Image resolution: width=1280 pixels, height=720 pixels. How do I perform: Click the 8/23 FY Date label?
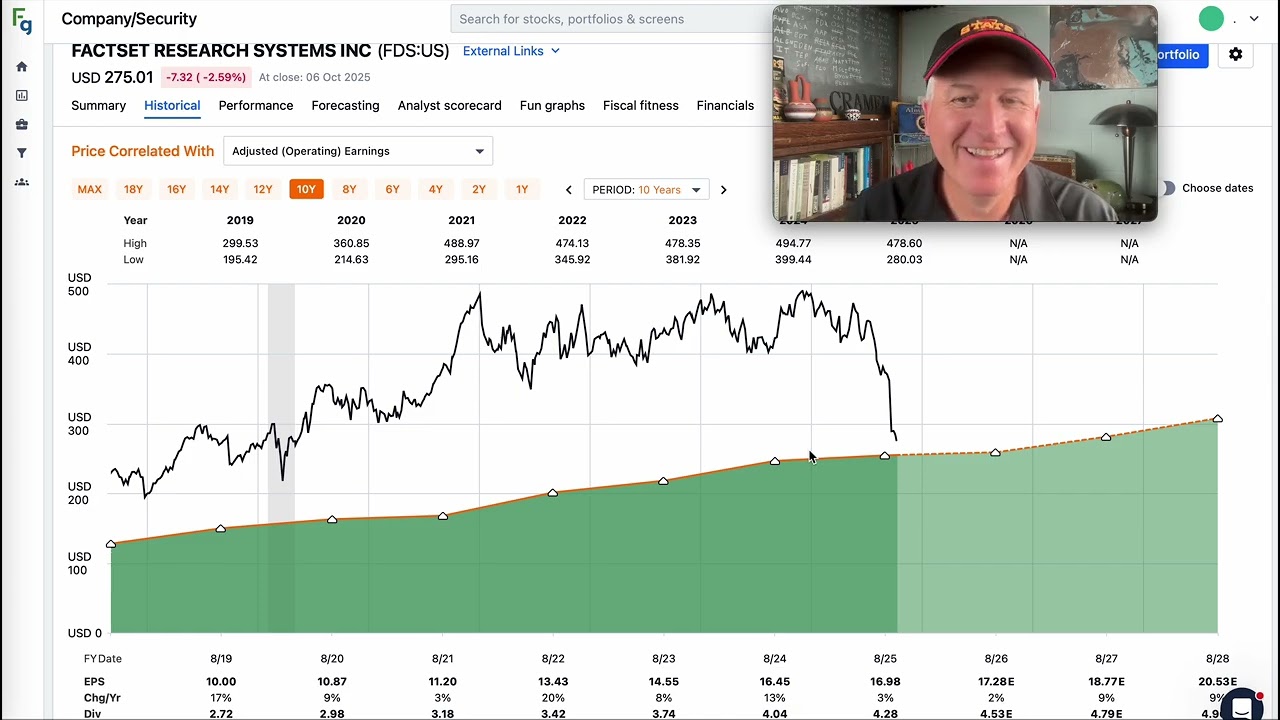point(664,659)
